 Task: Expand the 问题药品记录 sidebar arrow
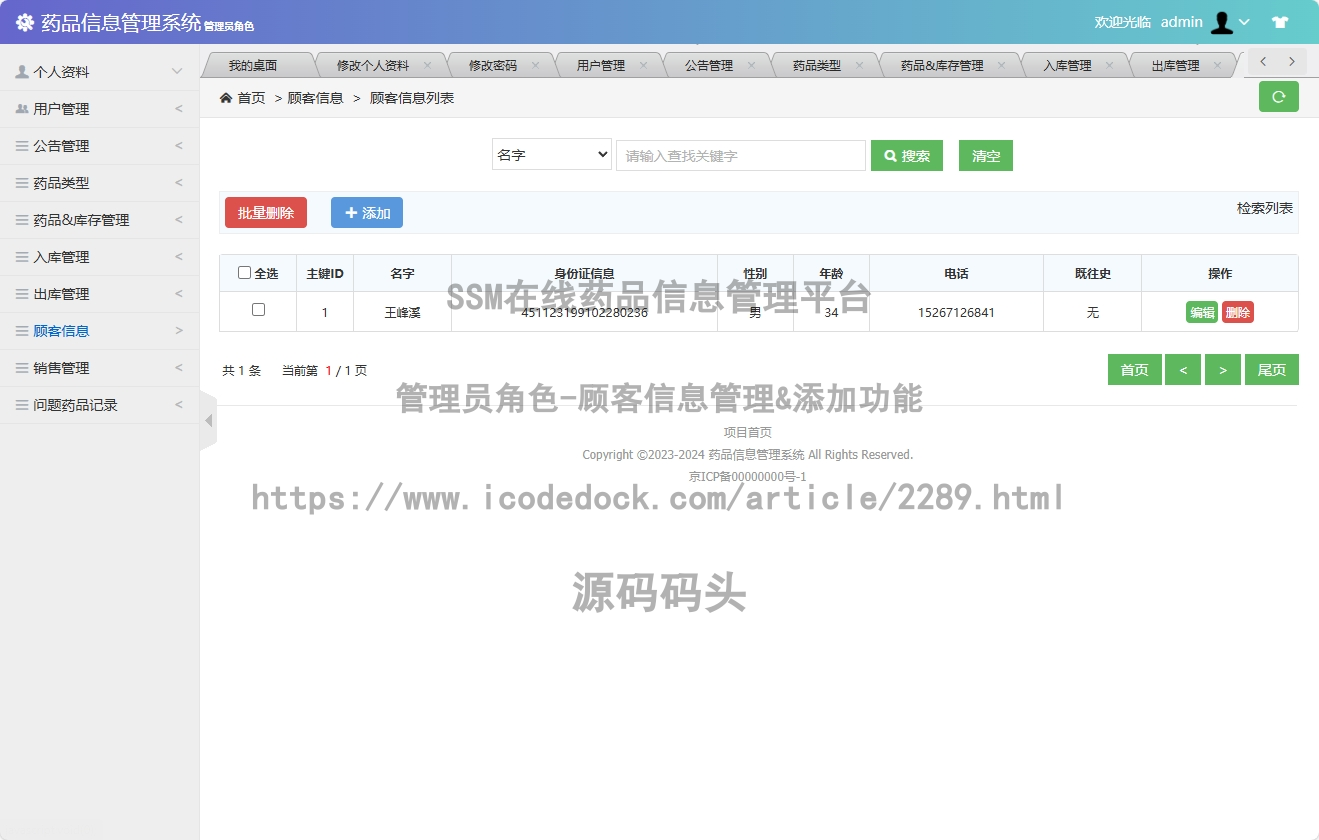179,405
